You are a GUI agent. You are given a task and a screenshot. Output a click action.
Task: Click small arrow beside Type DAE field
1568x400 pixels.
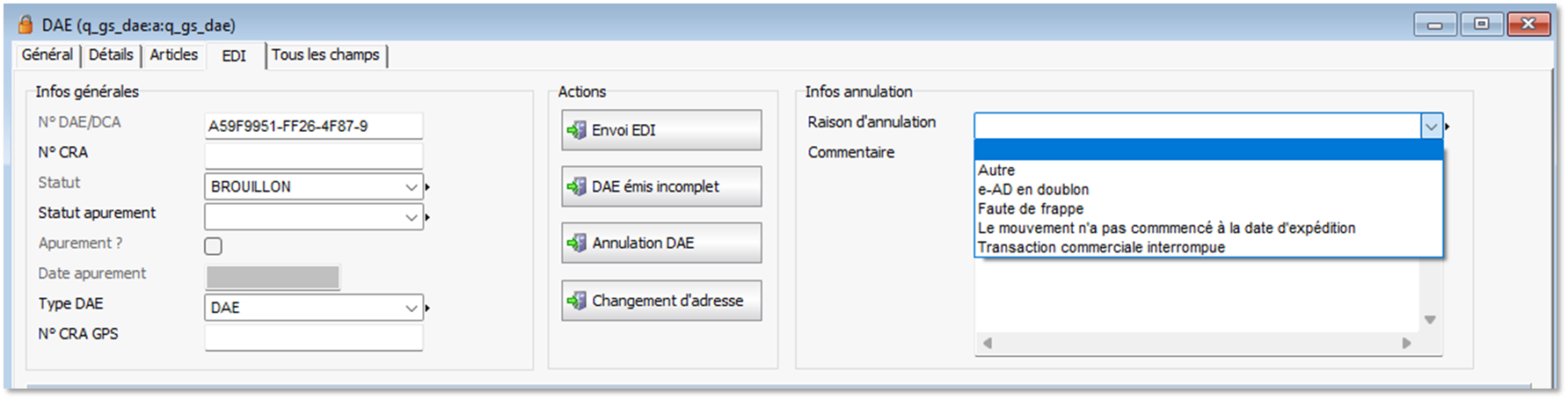pyautogui.click(x=428, y=308)
